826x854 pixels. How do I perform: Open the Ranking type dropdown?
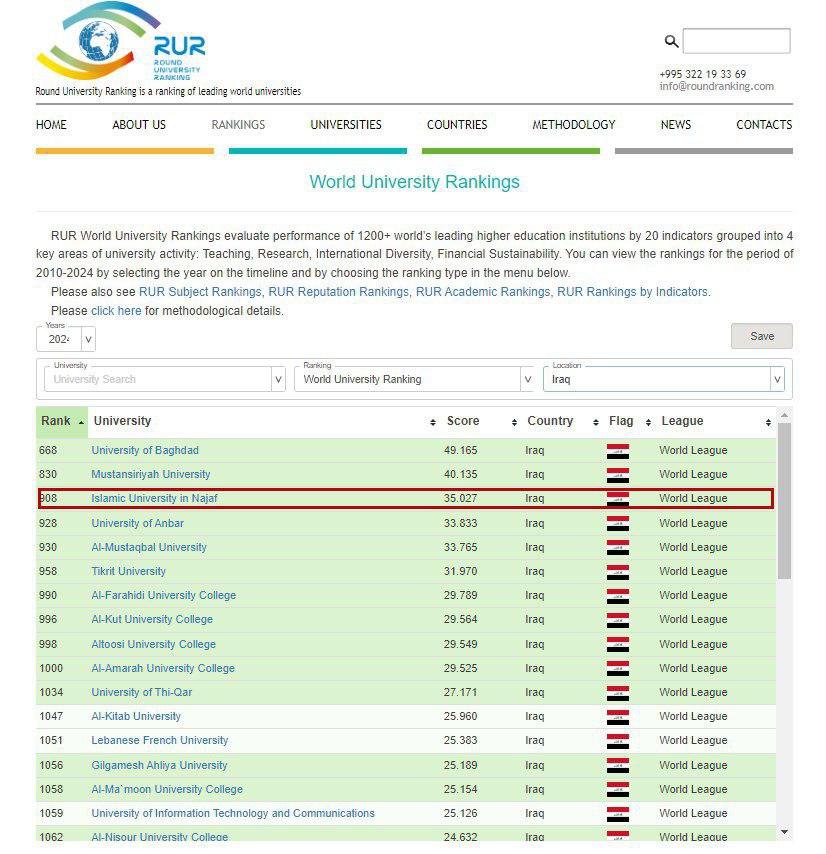point(527,380)
